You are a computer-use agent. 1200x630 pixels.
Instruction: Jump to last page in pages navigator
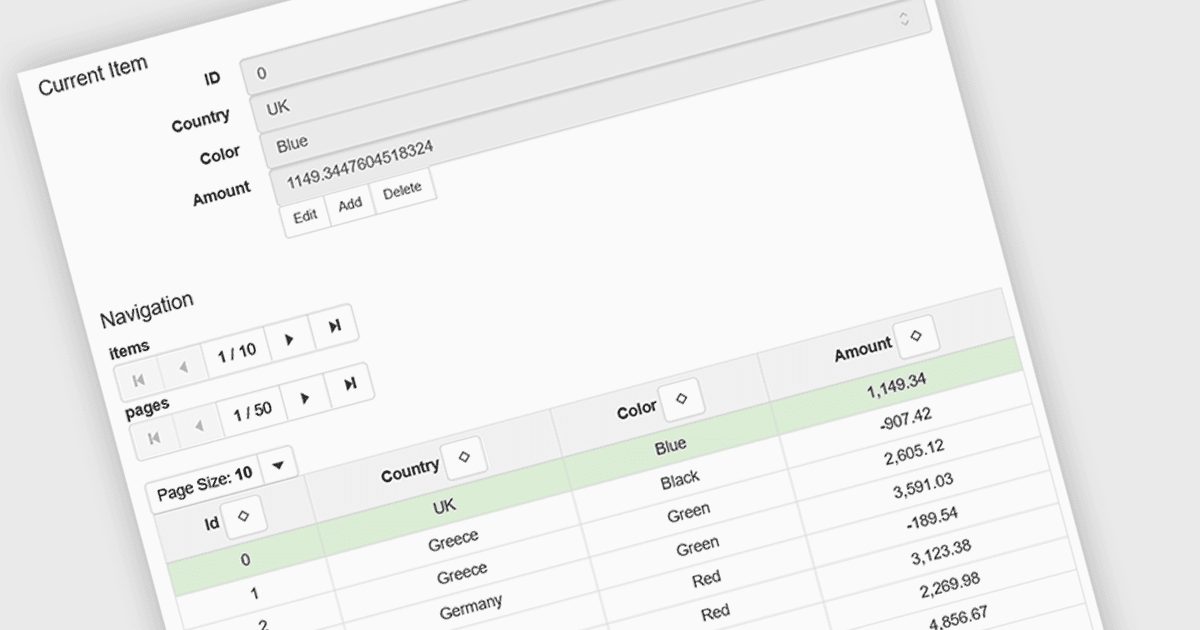point(350,385)
